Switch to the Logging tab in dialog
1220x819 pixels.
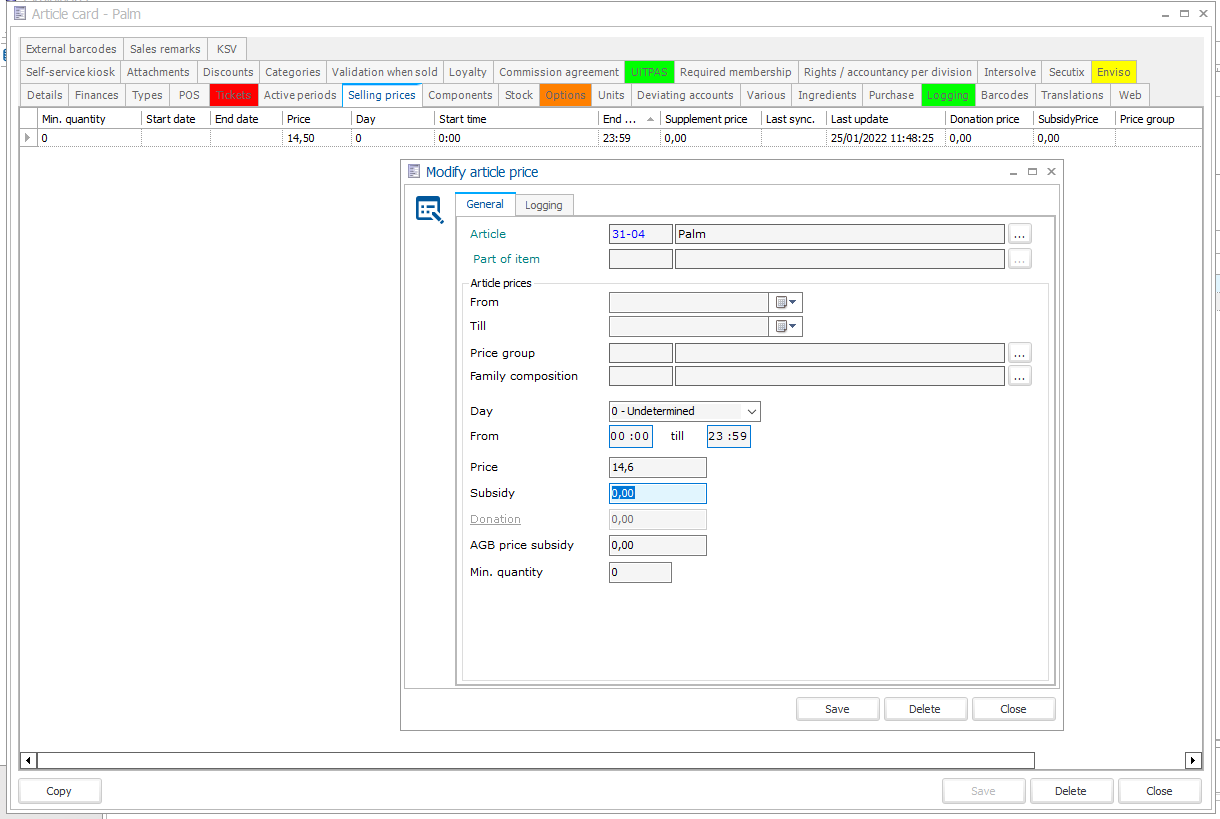pyautogui.click(x=544, y=205)
